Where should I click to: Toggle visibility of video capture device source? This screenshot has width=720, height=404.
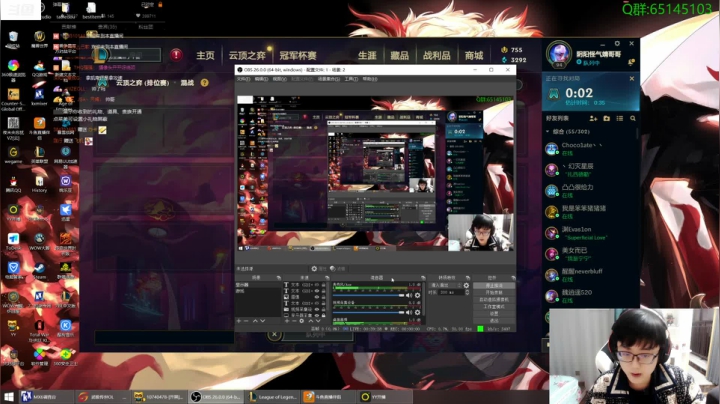317,309
